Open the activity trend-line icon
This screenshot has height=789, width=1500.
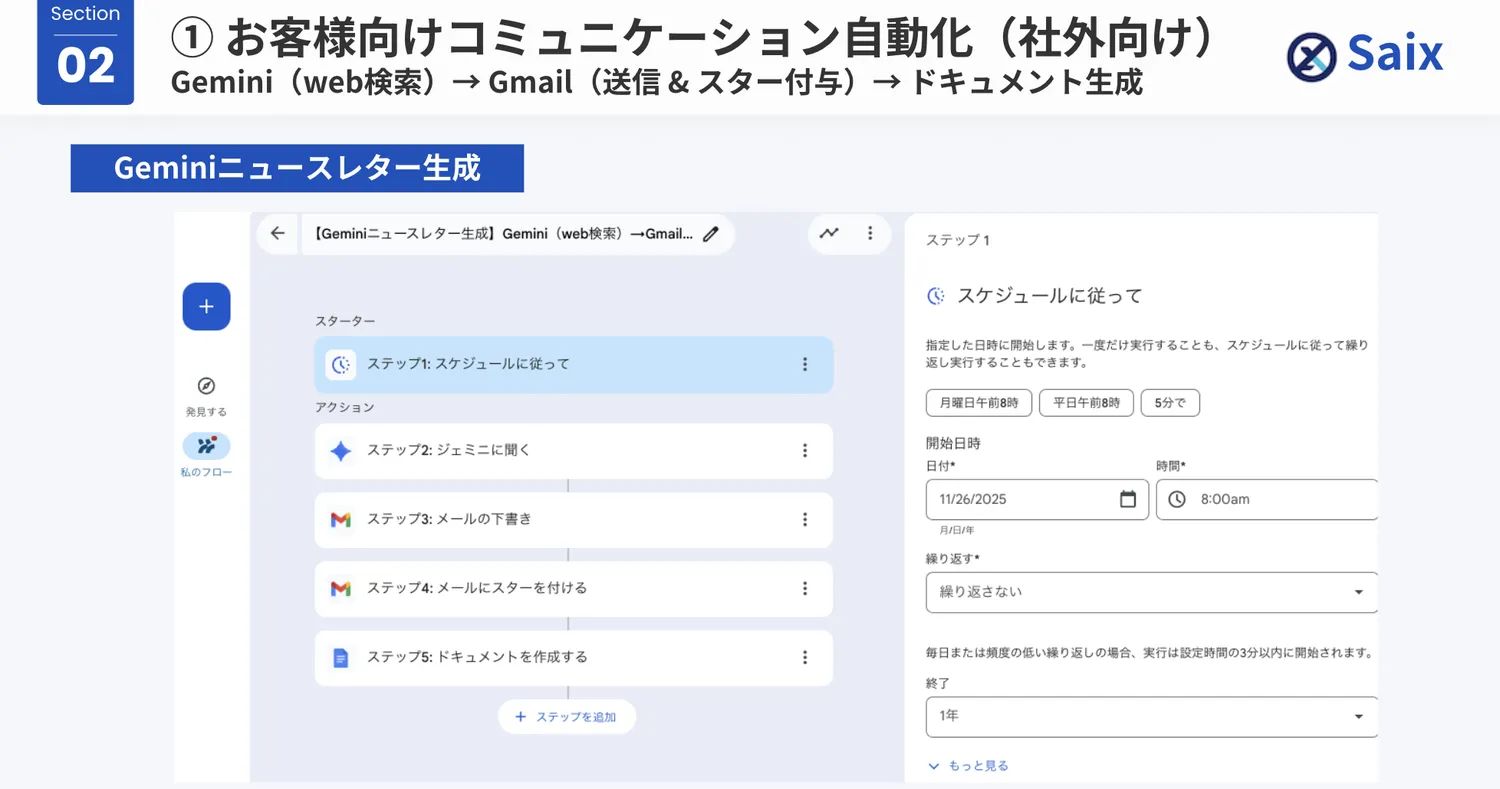pyautogui.click(x=829, y=233)
